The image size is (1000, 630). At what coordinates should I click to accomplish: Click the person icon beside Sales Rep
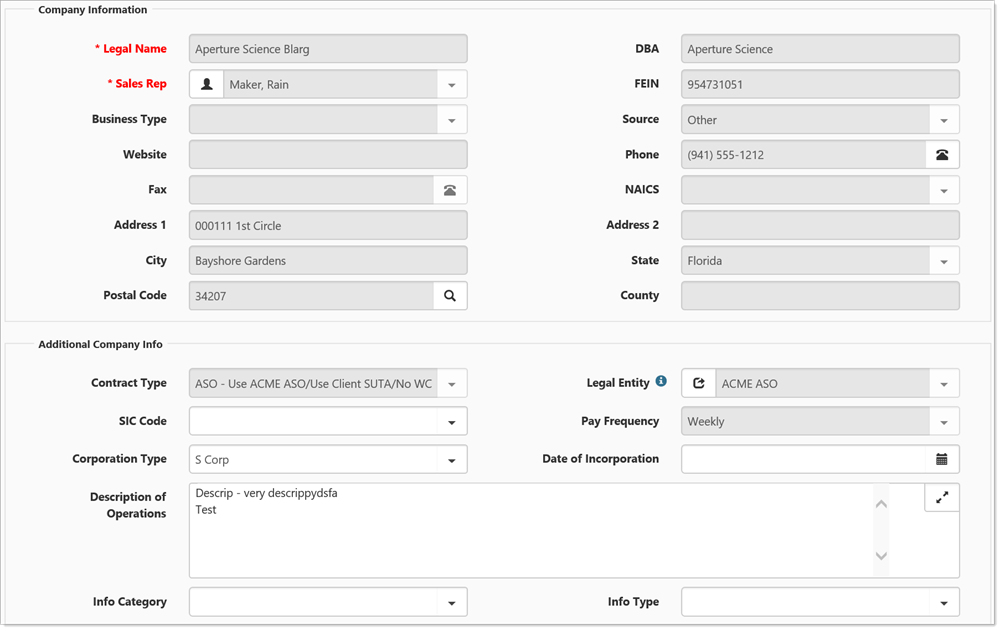point(206,84)
